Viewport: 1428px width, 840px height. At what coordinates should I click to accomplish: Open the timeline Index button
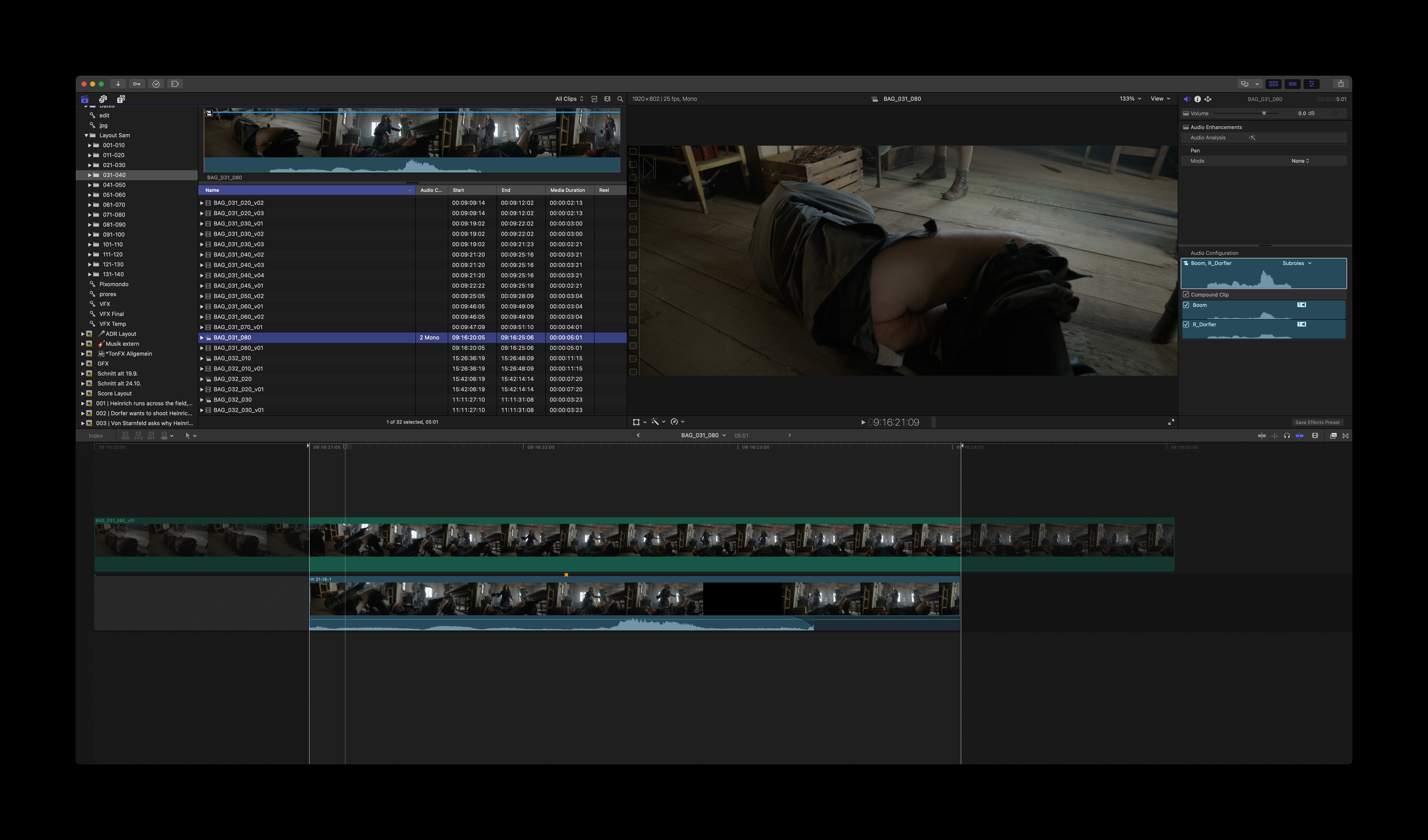(96, 436)
